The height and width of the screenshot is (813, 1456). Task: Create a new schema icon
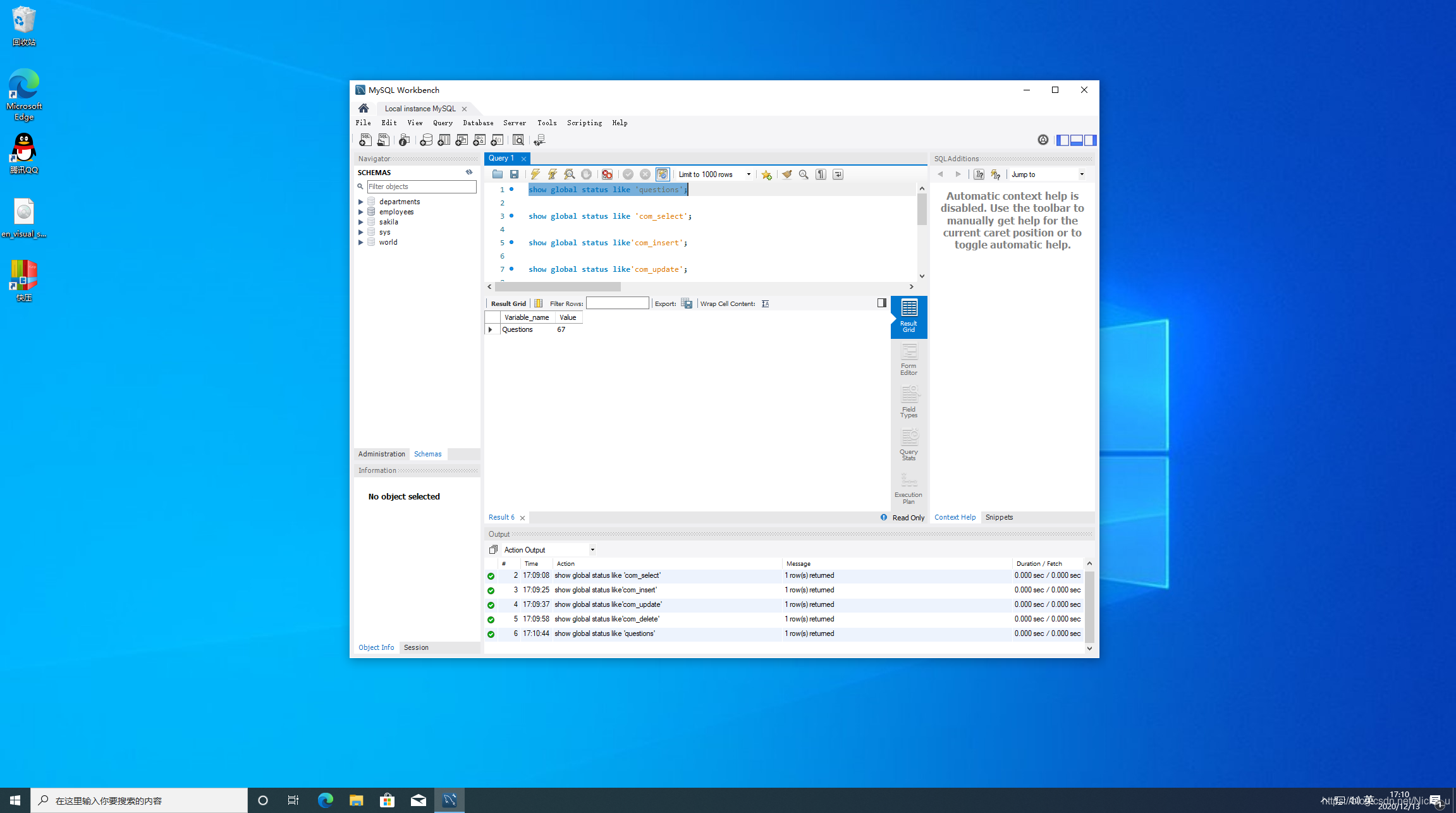coord(426,140)
